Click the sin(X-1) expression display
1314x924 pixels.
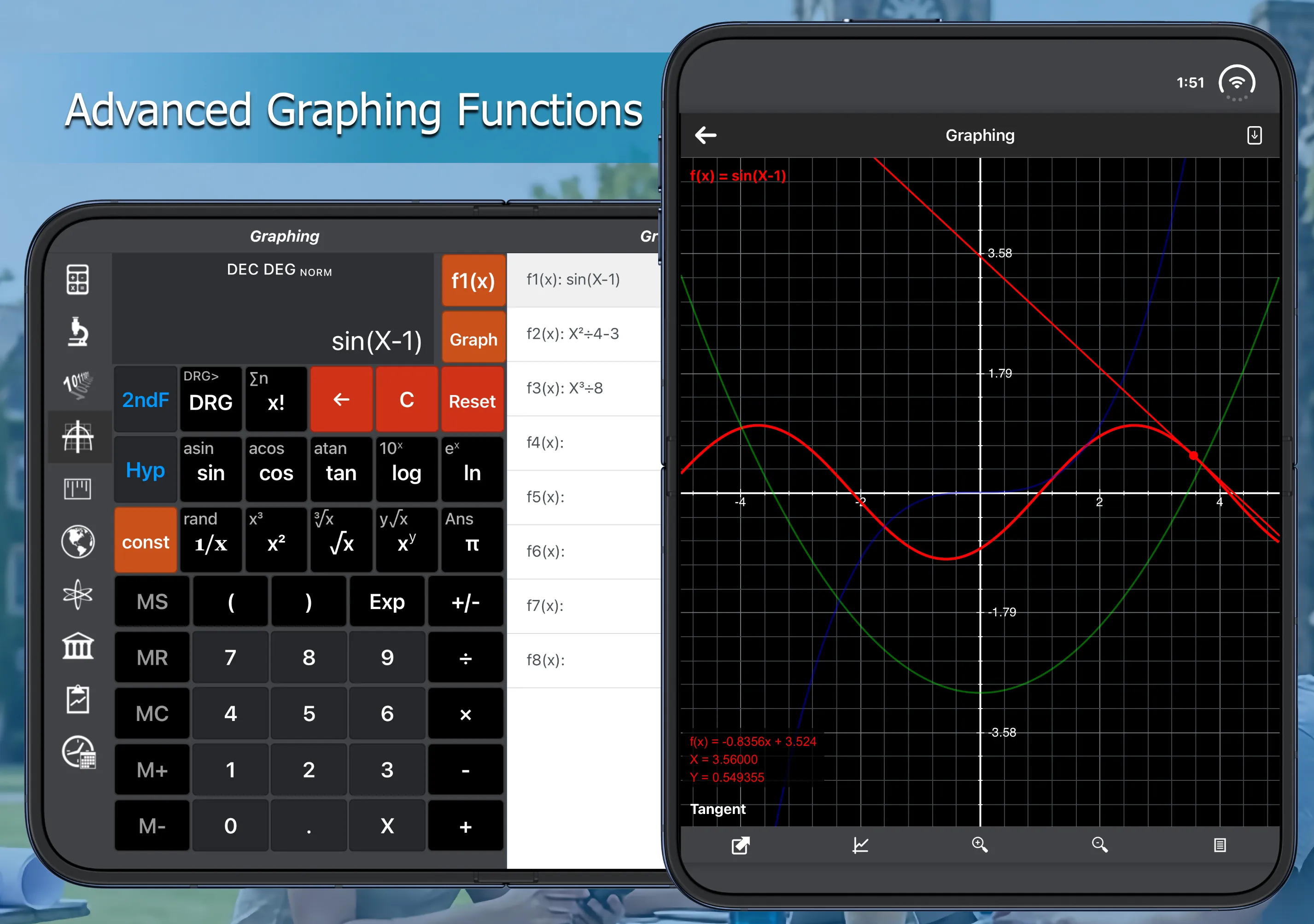[377, 341]
